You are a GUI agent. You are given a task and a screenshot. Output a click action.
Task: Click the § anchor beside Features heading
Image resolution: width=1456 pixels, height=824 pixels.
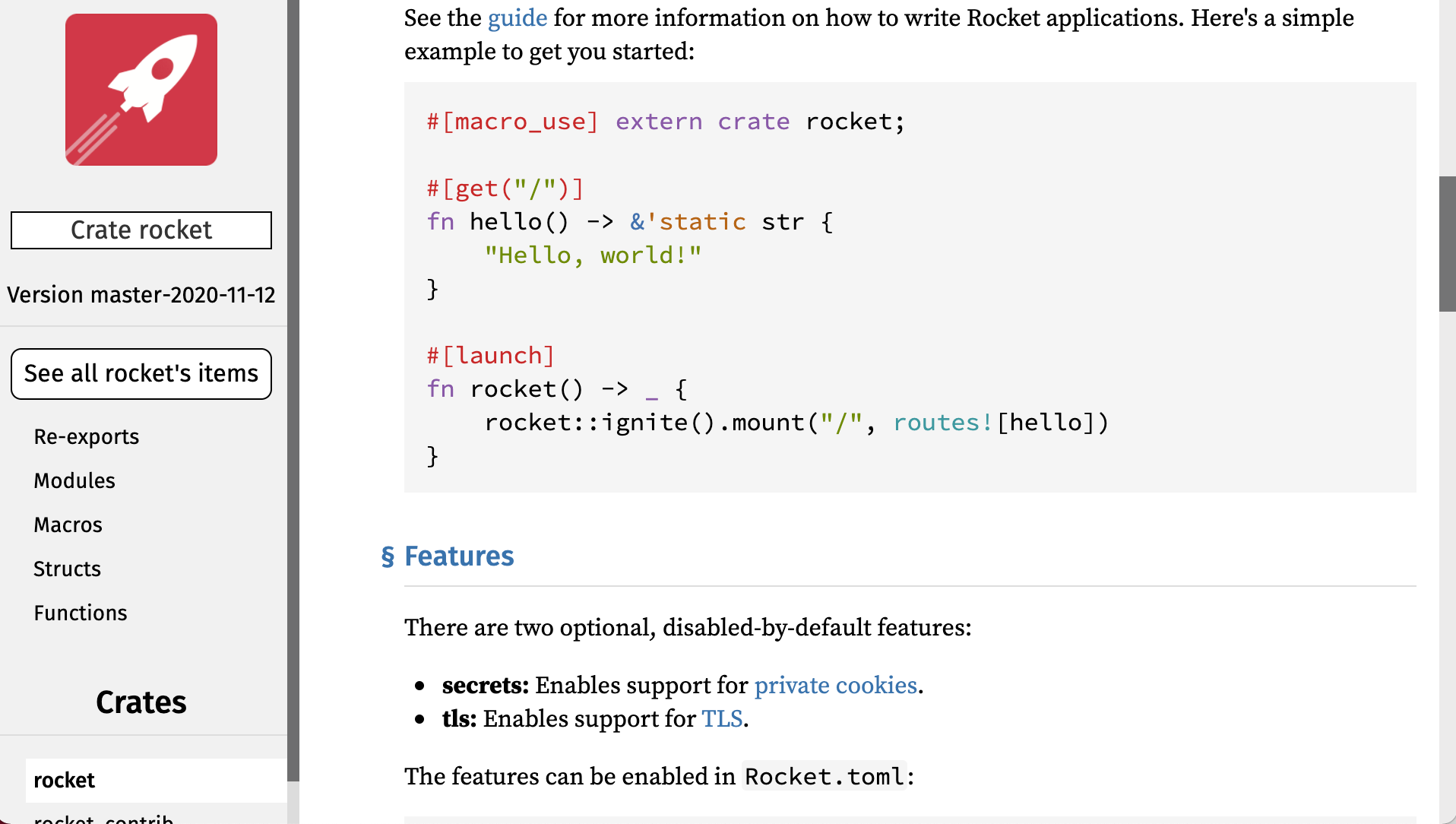tap(388, 556)
